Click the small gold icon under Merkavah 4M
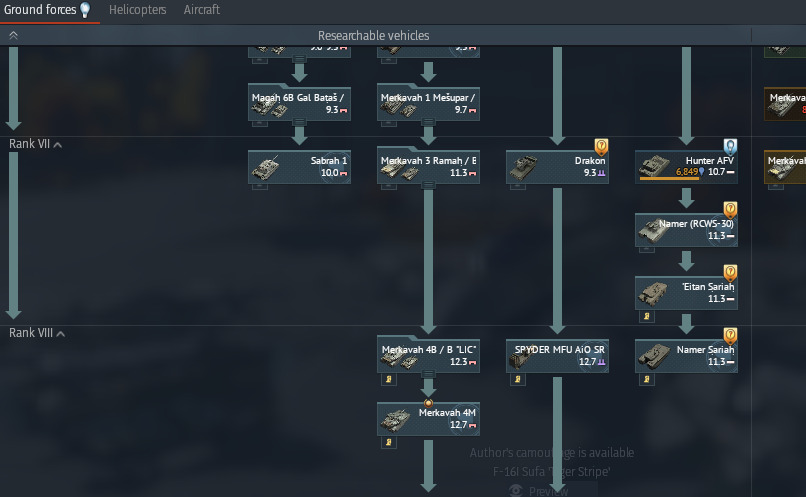Viewport: 806px width, 497px height. [x=389, y=443]
